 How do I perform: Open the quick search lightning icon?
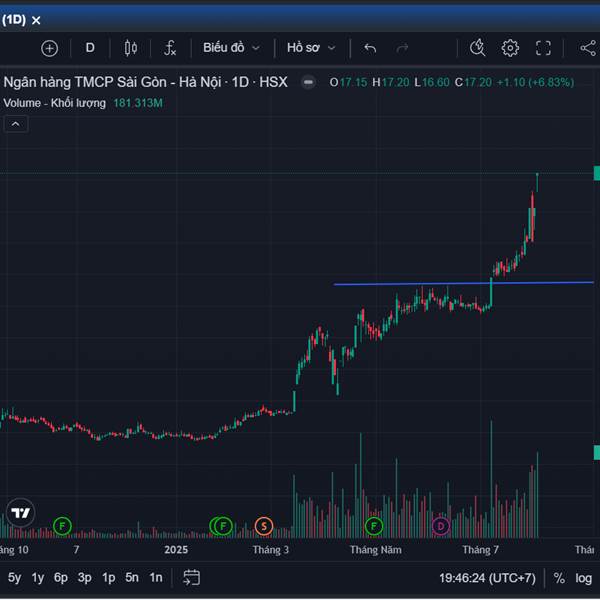click(x=477, y=48)
